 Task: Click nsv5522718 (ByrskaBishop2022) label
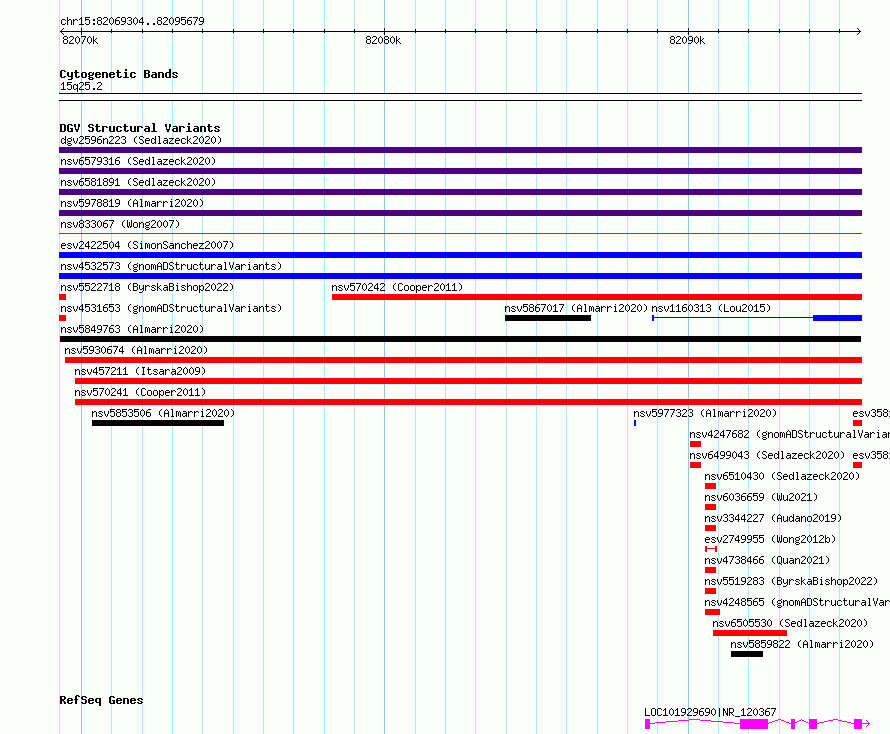click(147, 287)
